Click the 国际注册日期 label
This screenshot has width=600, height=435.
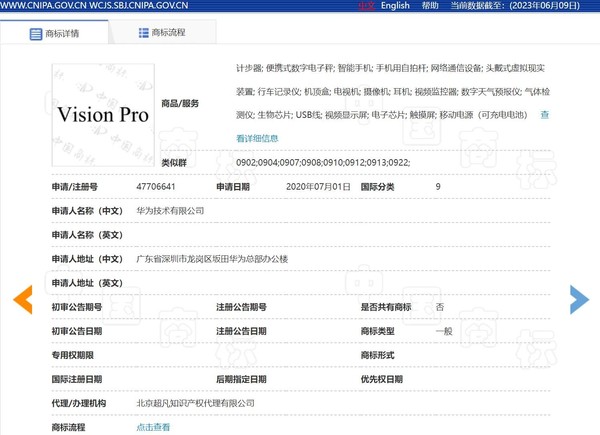pos(77,380)
